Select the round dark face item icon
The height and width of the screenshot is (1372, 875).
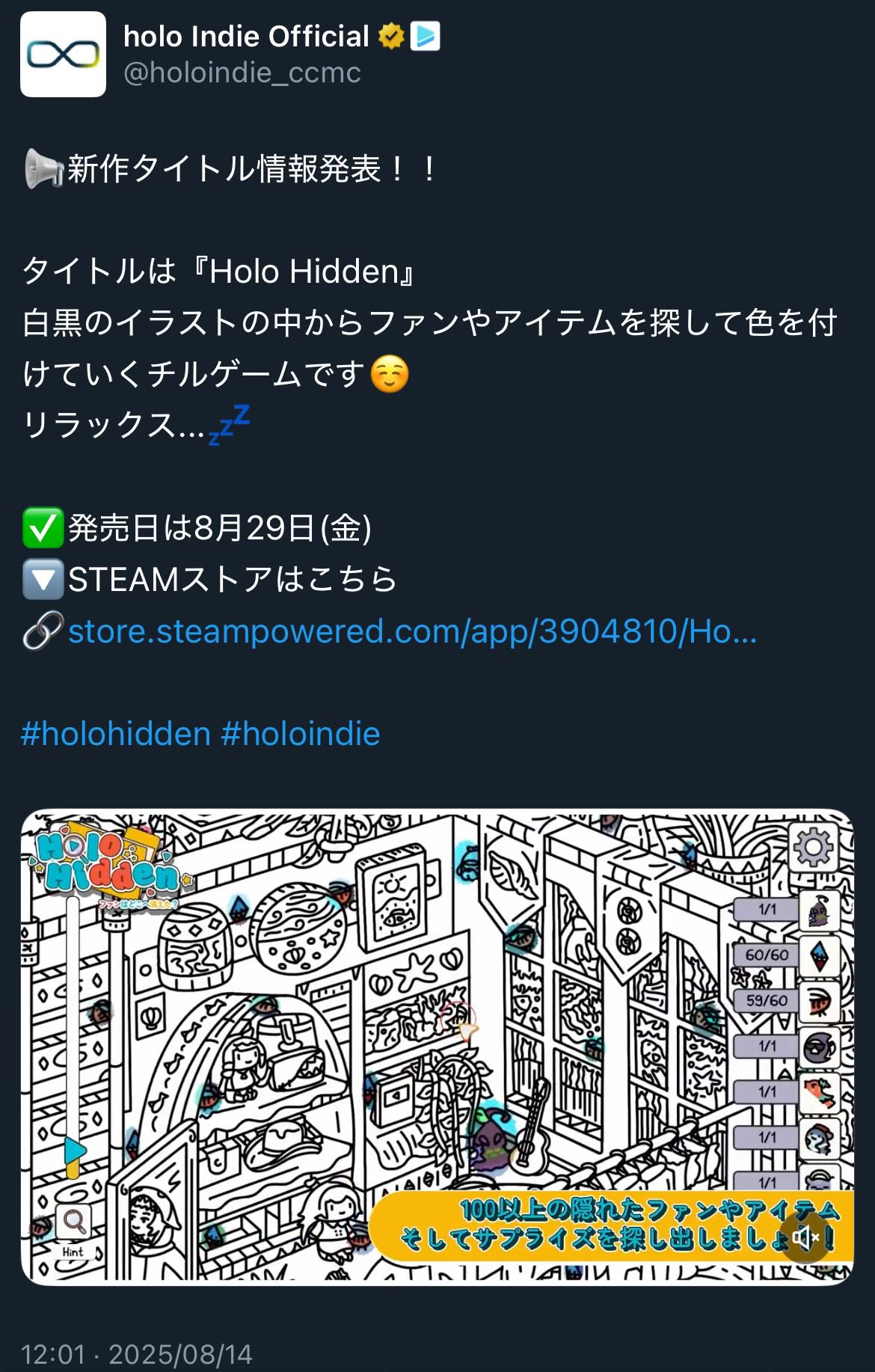point(820,1047)
